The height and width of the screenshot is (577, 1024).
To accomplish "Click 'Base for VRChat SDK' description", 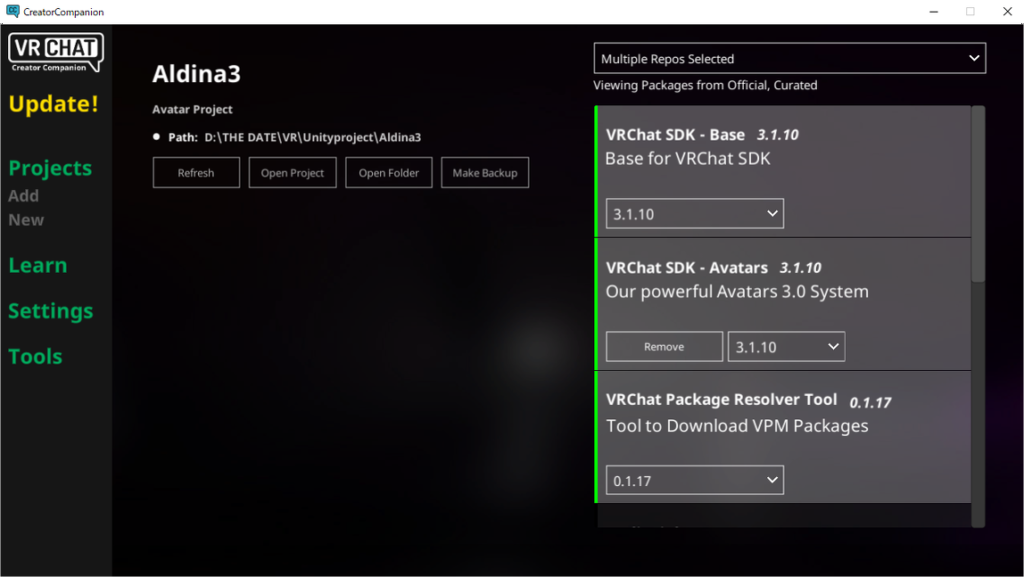I will click(688, 159).
